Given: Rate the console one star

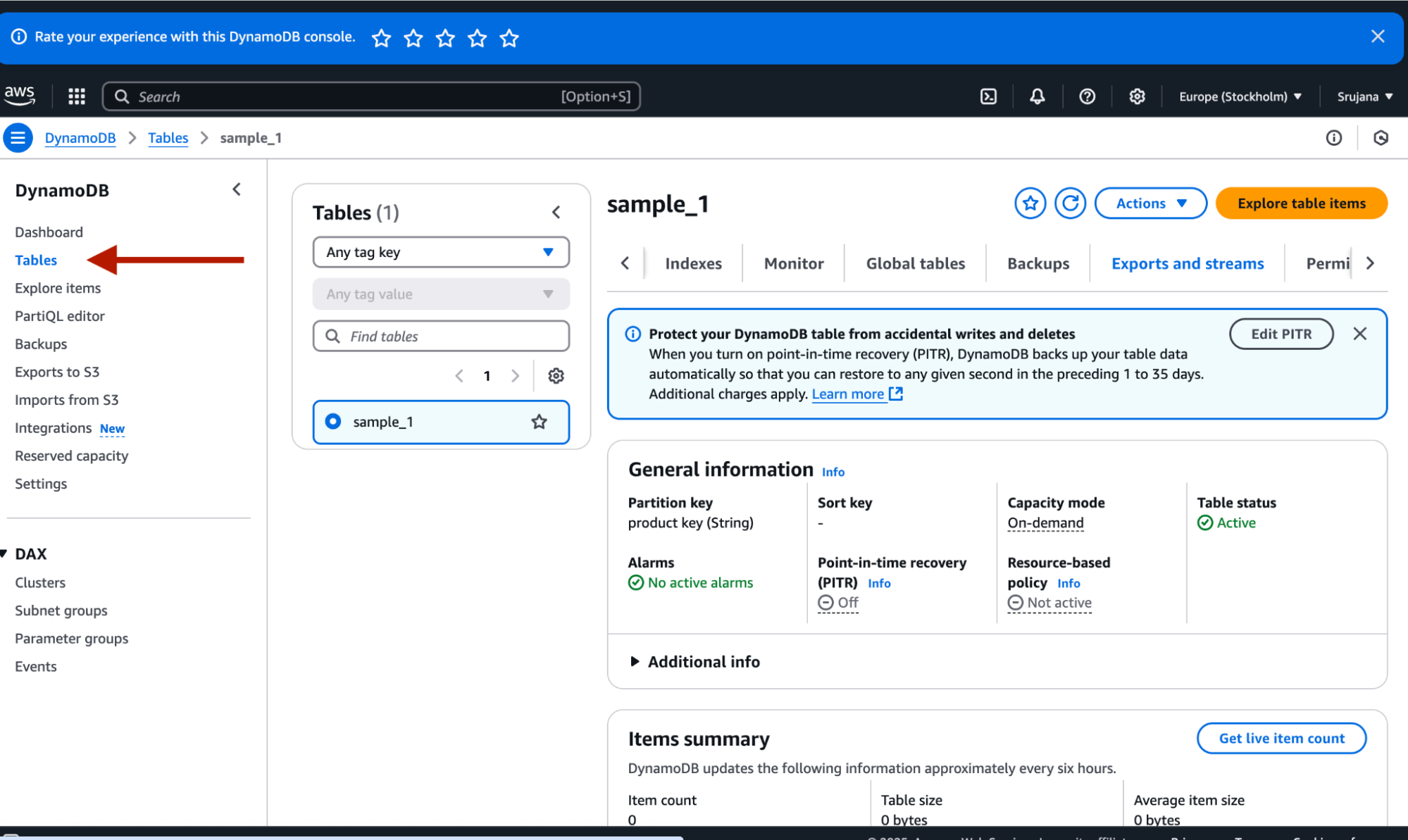Looking at the screenshot, I should point(381,38).
